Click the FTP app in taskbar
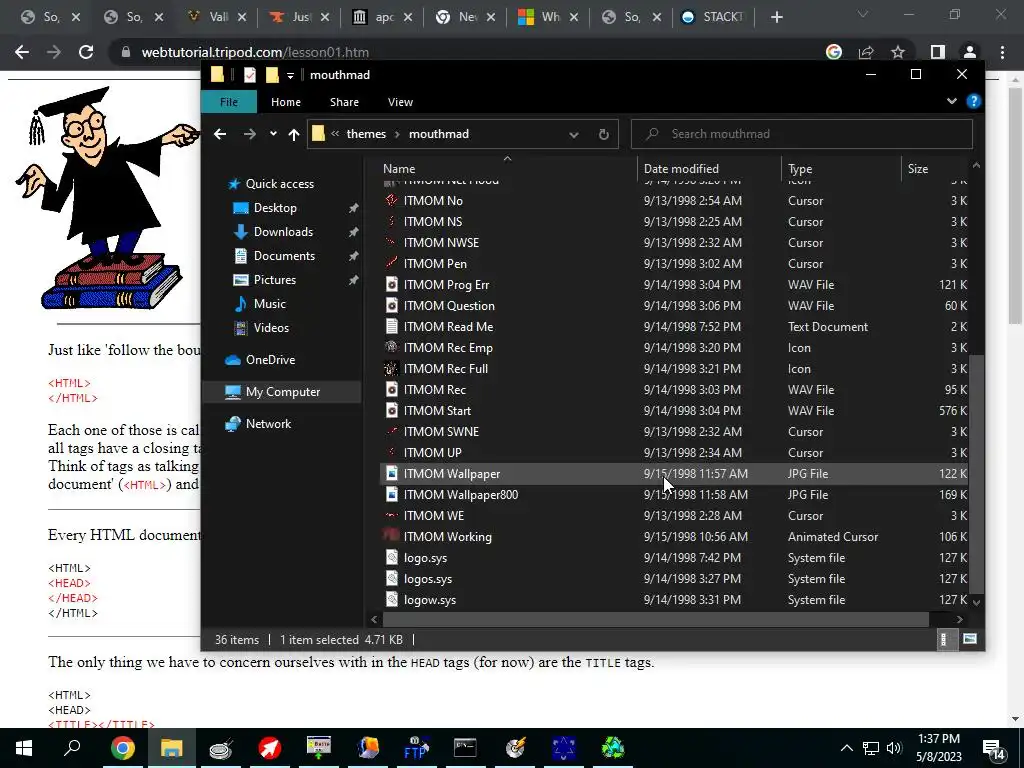 click(416, 748)
